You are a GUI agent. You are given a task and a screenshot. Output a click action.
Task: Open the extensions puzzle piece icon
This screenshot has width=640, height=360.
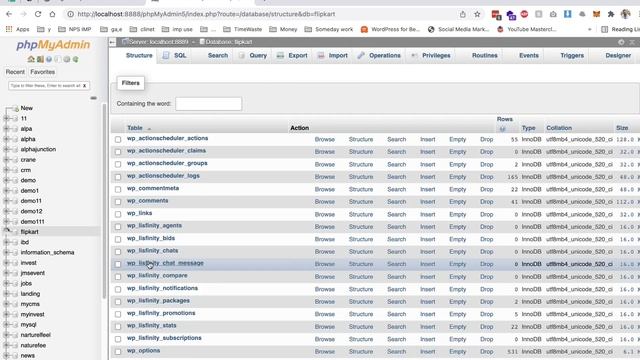[611, 14]
